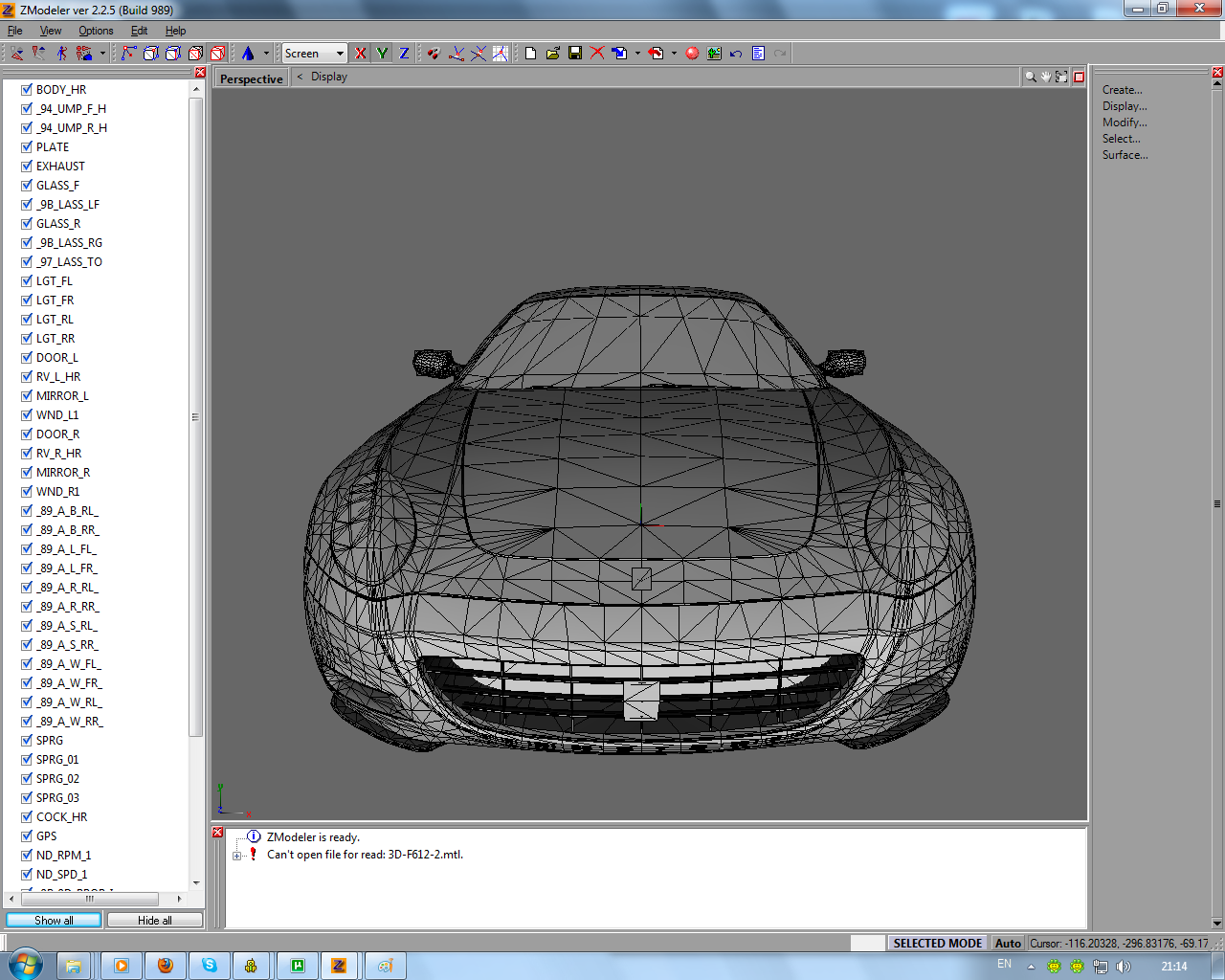1225x980 pixels.
Task: Click the Select... command entry
Action: click(x=1121, y=139)
